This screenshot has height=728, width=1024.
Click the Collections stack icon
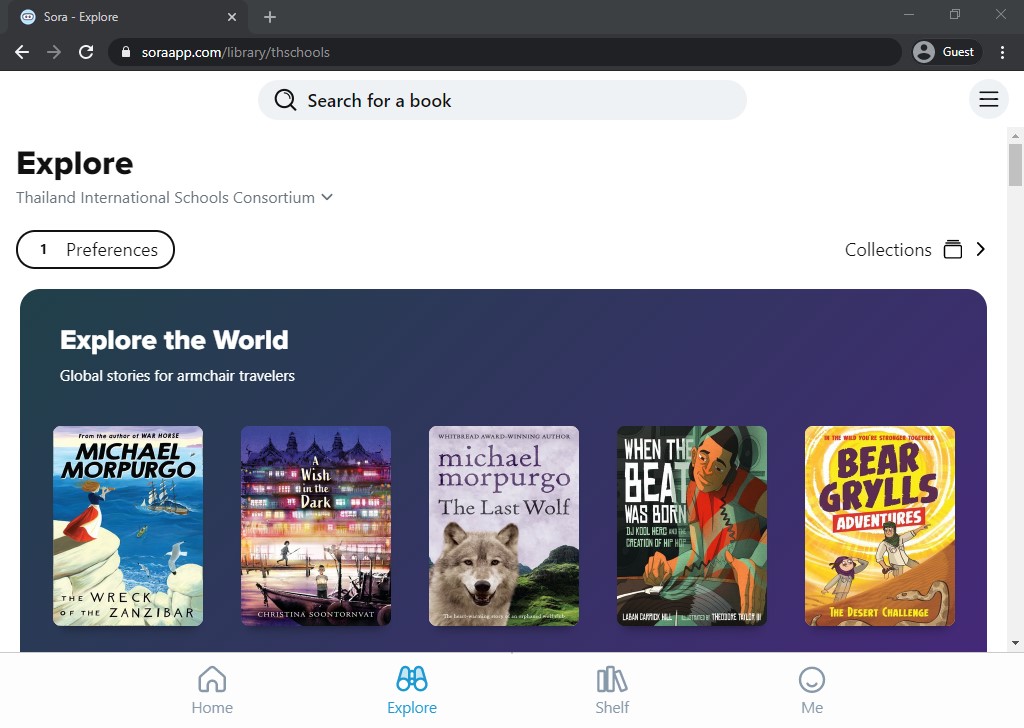(x=953, y=249)
